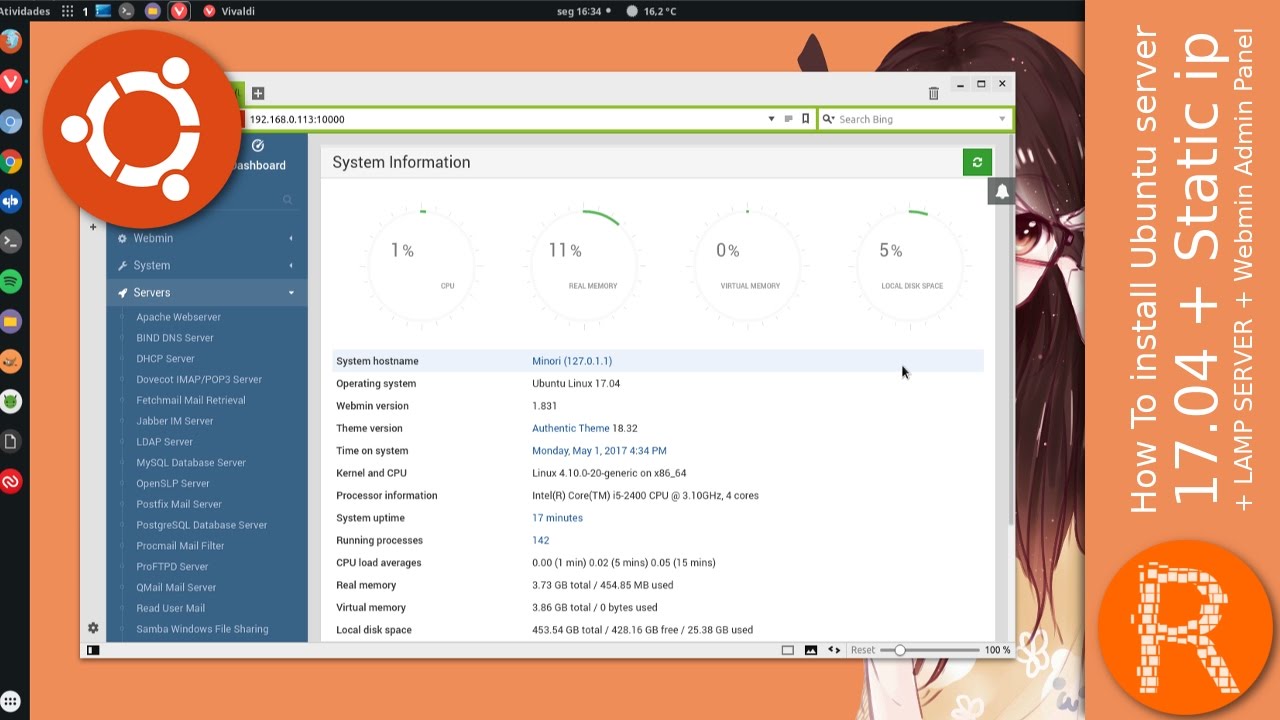The width and height of the screenshot is (1280, 720).
Task: Click the Search Bing field
Action: [x=915, y=119]
